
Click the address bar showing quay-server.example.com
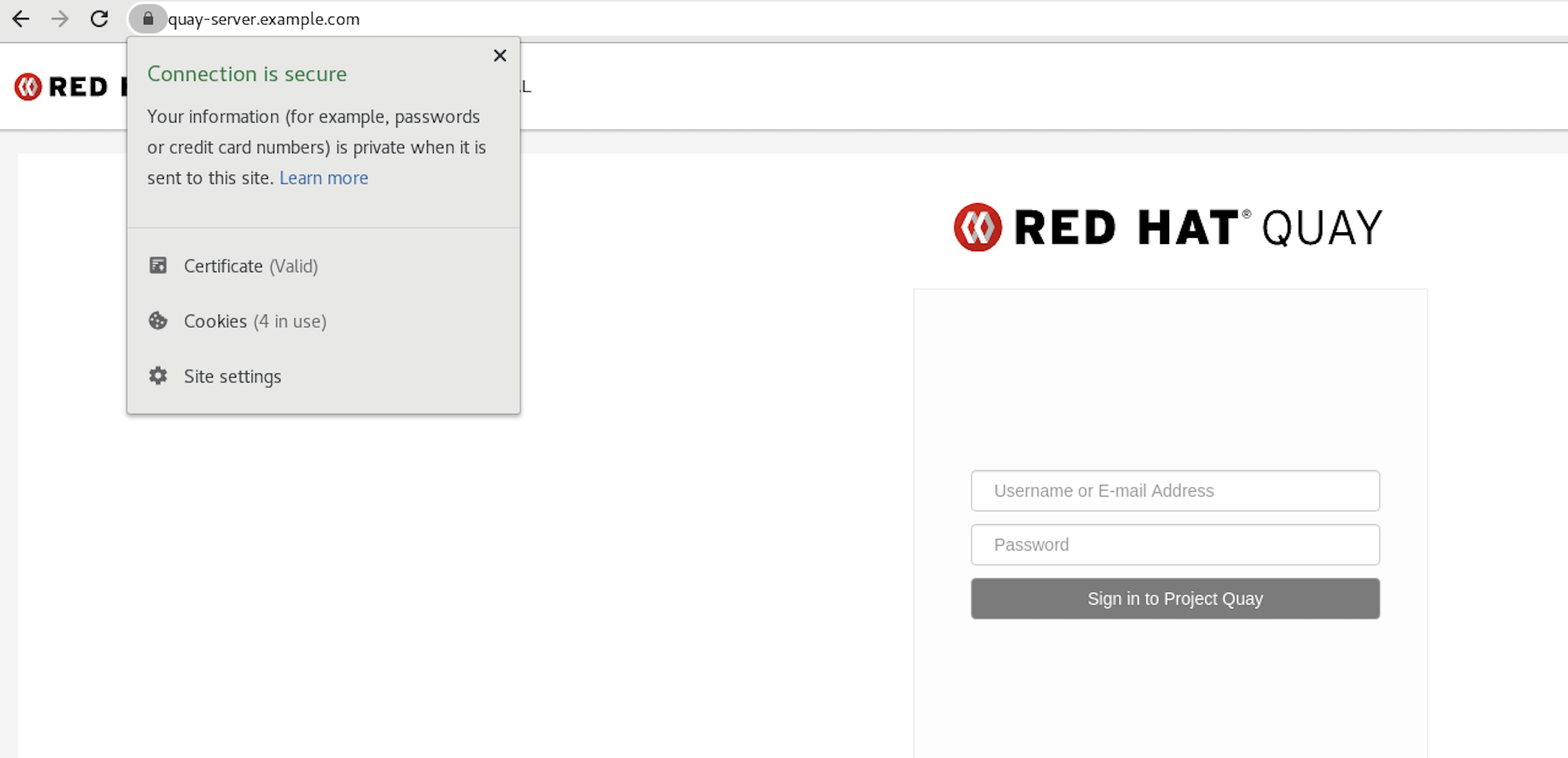pos(264,19)
